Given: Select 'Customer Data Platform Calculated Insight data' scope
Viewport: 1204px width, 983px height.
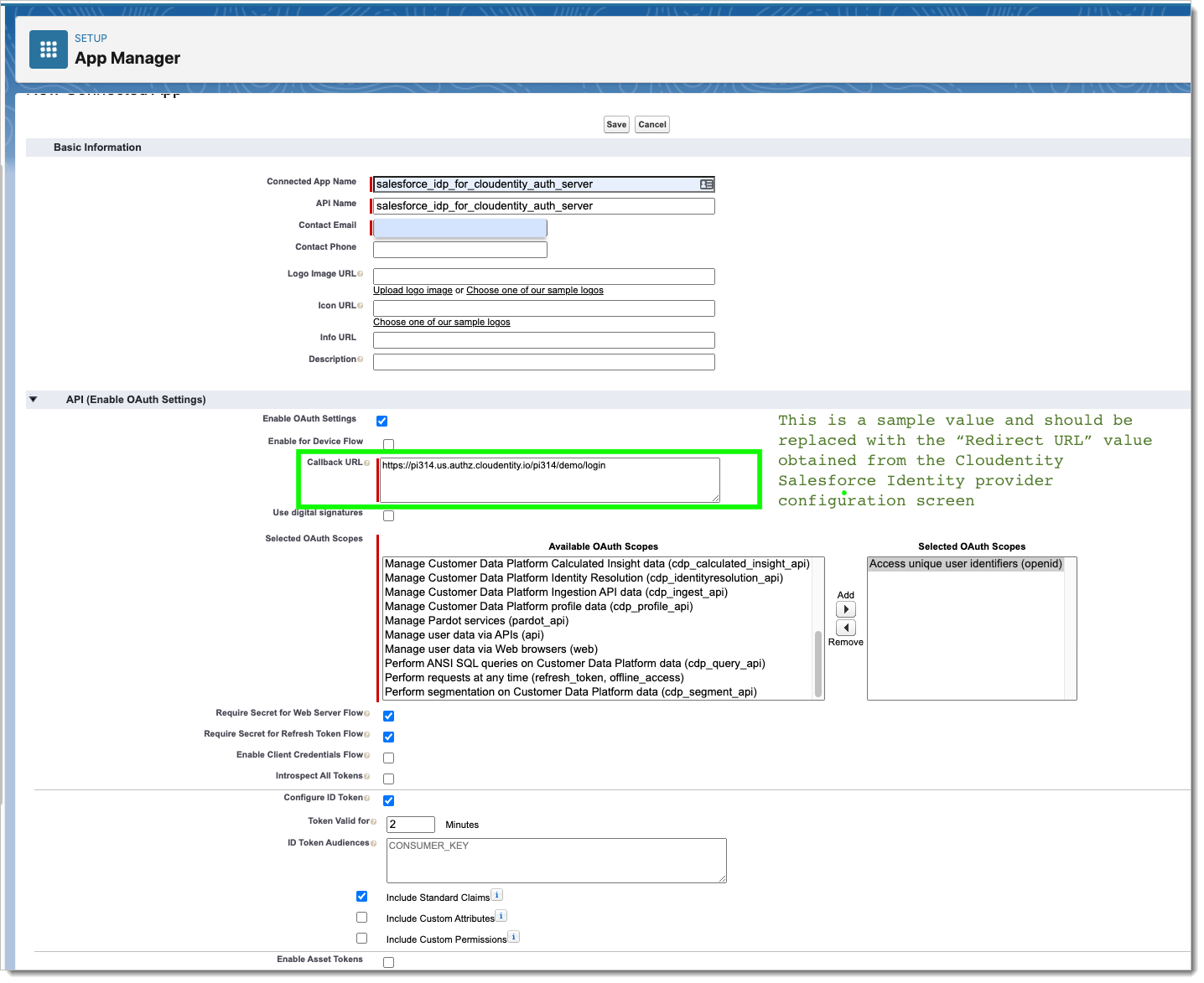Looking at the screenshot, I should (597, 564).
